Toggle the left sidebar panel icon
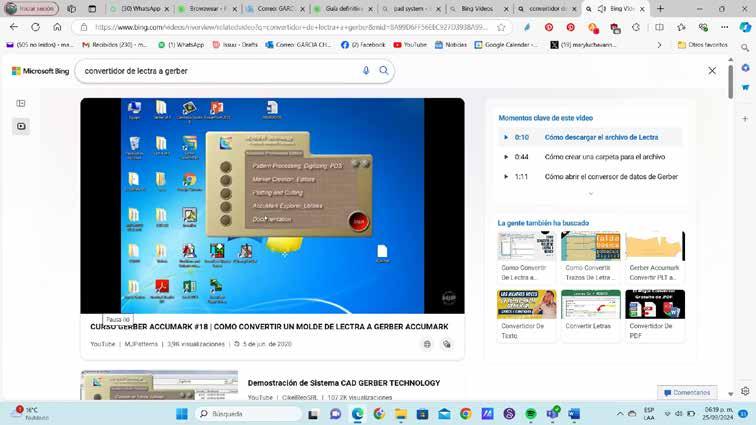756x425 pixels. (x=21, y=103)
